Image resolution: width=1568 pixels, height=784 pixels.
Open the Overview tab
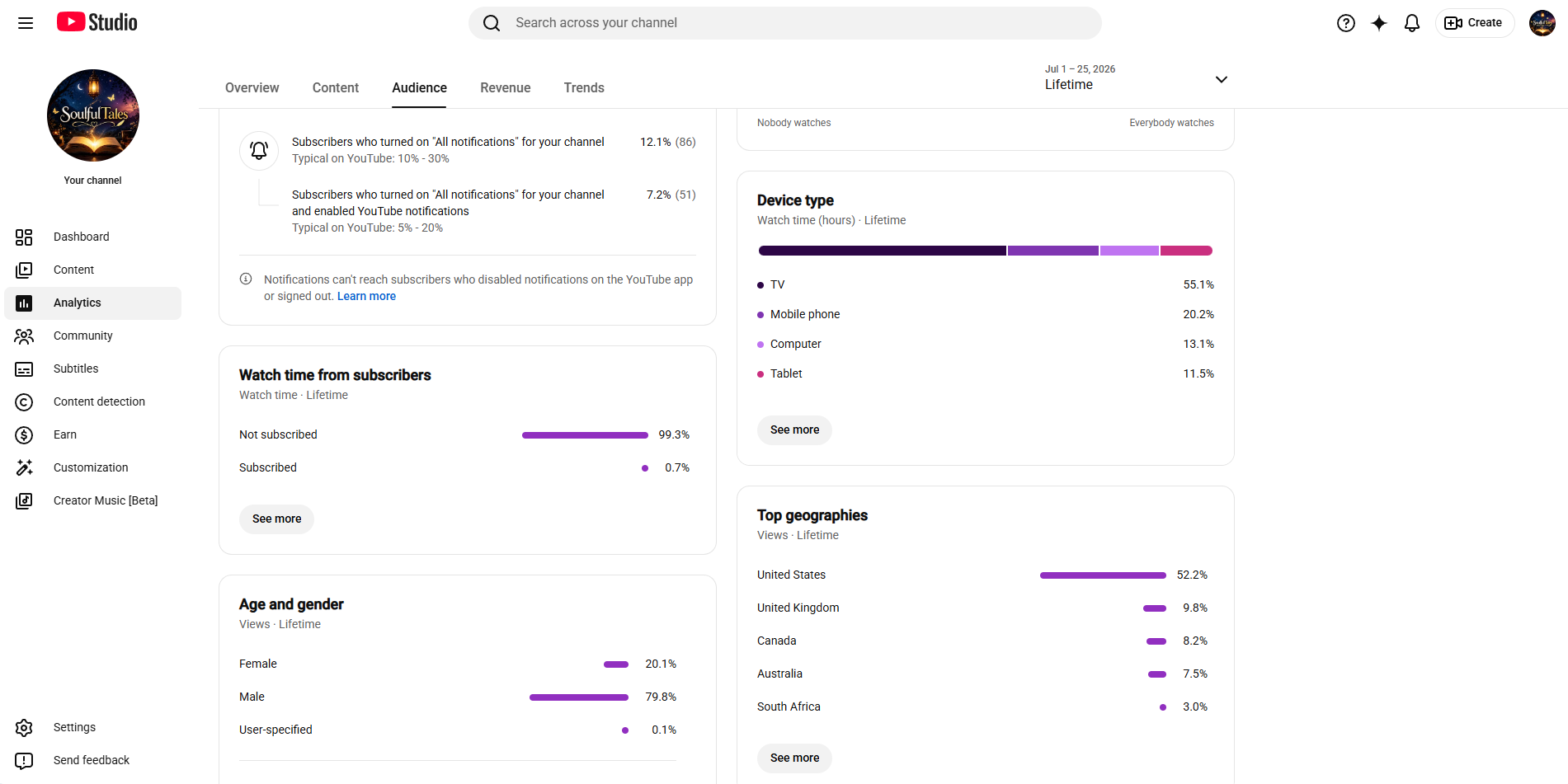pos(252,87)
